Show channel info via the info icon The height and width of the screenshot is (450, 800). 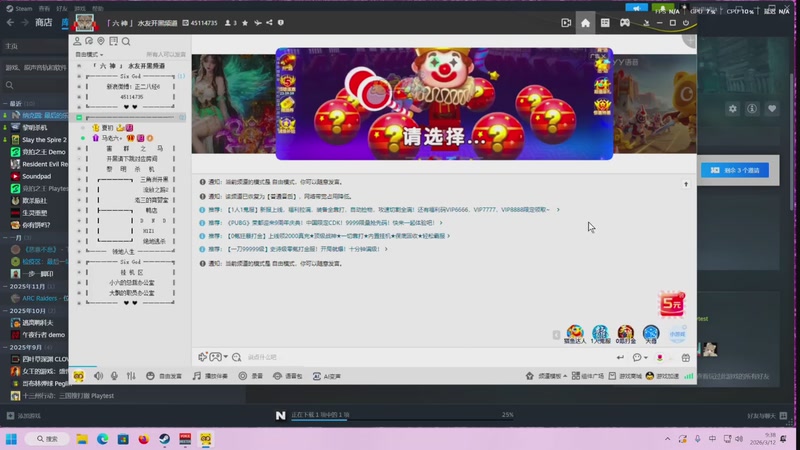pyautogui.click(x=281, y=23)
